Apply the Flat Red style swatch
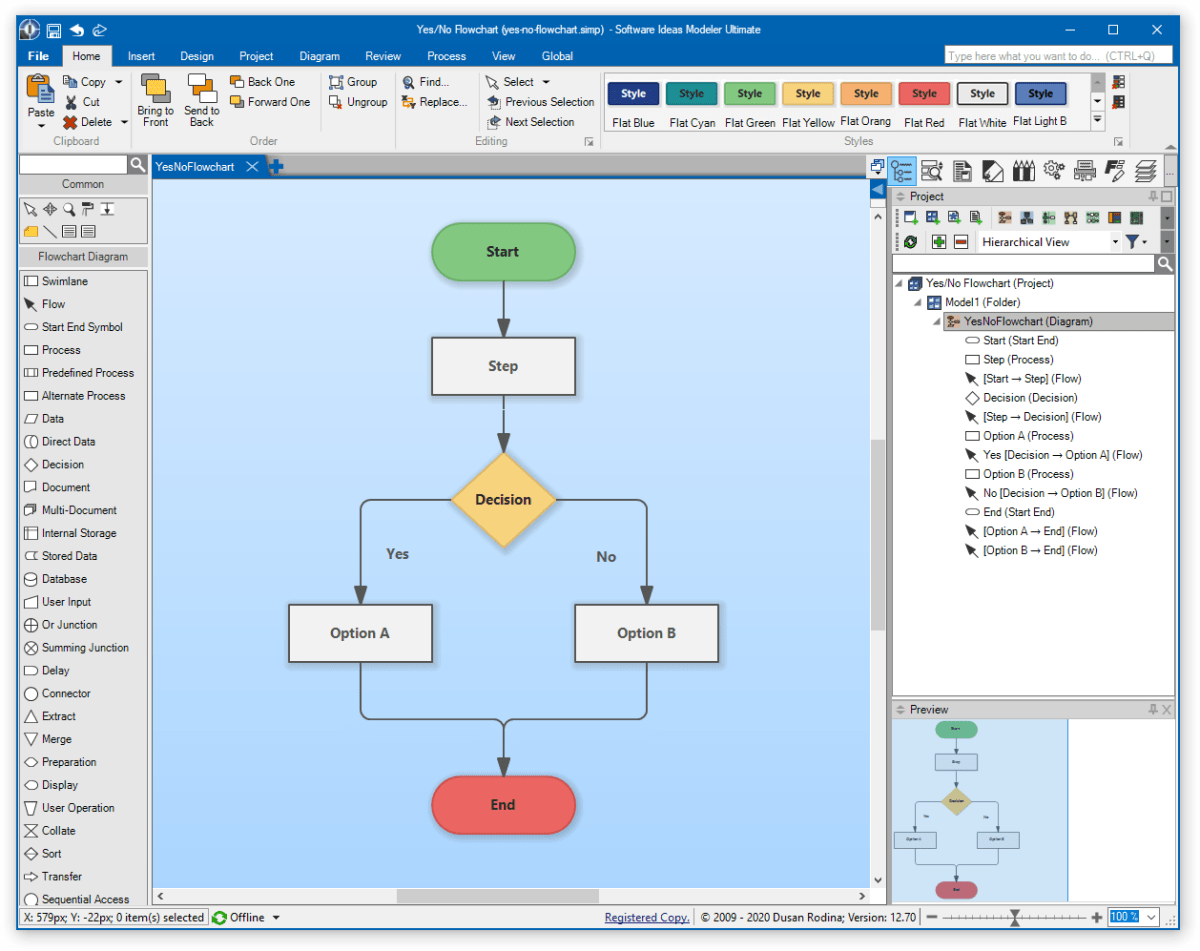Viewport: 1200px width, 951px height. 924,93
